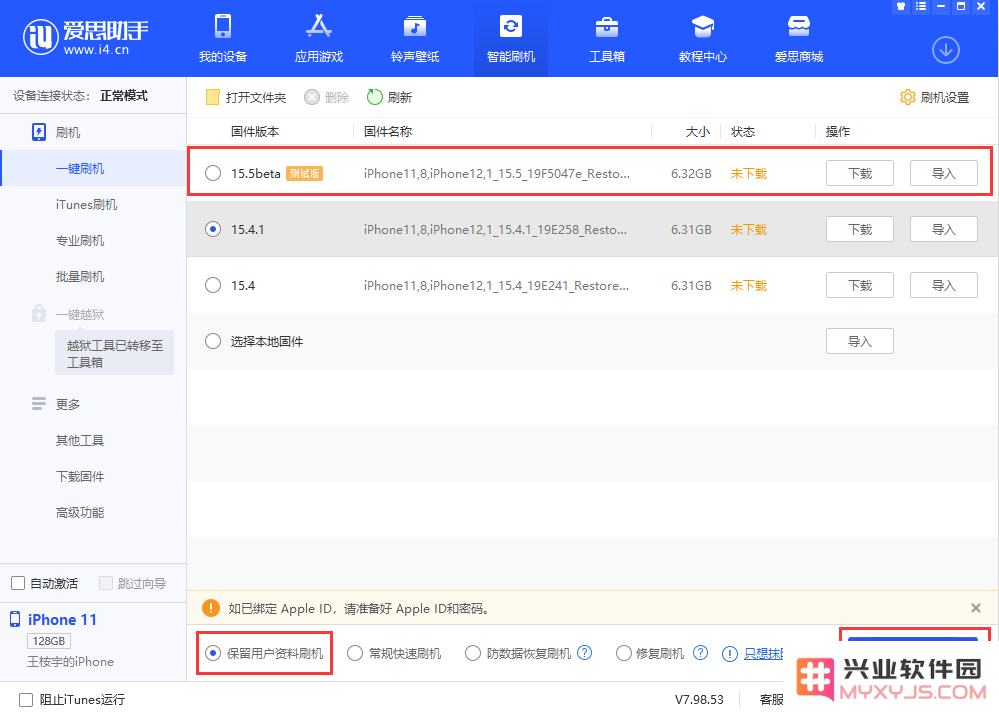The width and height of the screenshot is (999, 716).
Task: Download the 15.4.1 firmware
Action: (x=859, y=229)
